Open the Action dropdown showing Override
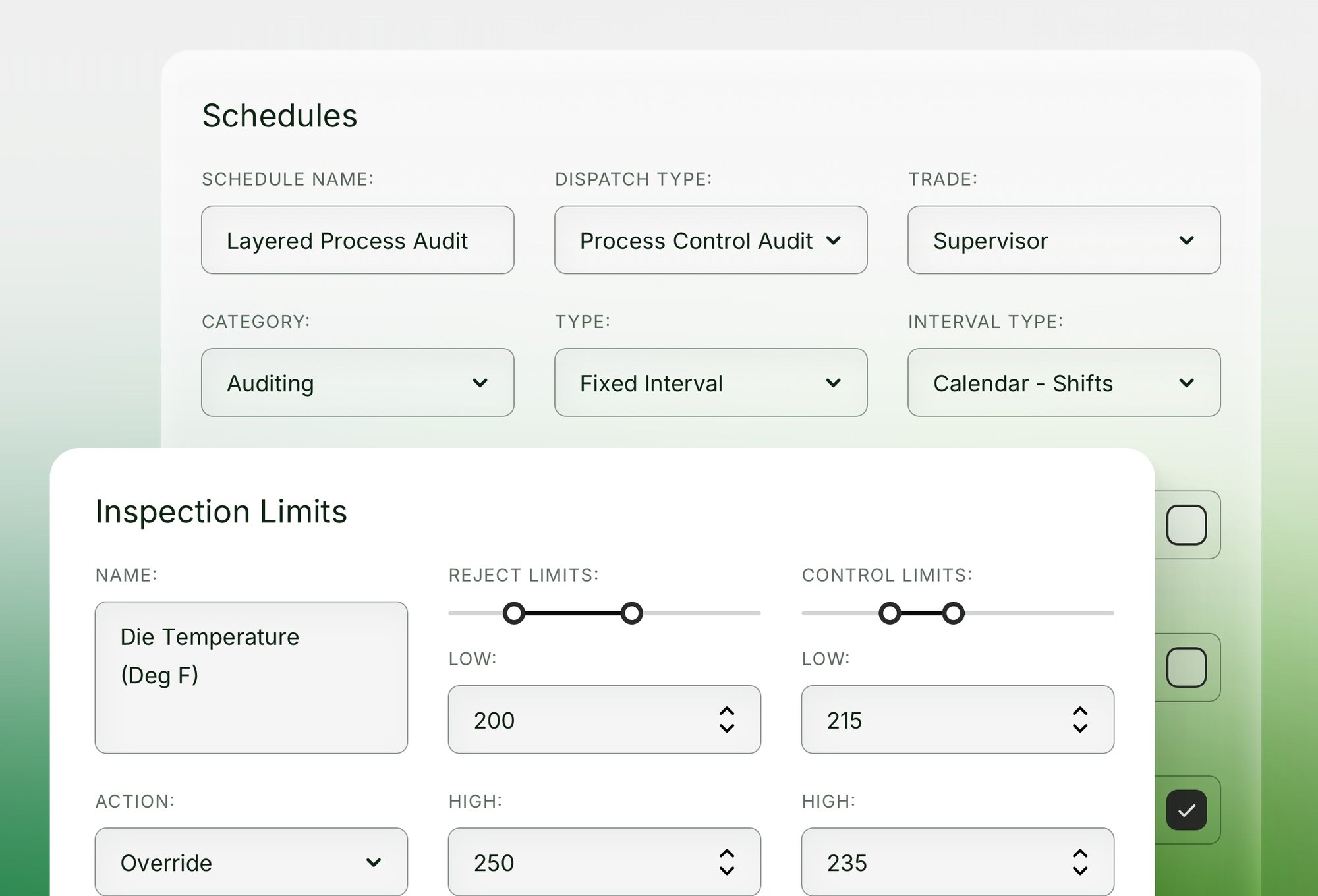The image size is (1318, 896). [x=251, y=862]
